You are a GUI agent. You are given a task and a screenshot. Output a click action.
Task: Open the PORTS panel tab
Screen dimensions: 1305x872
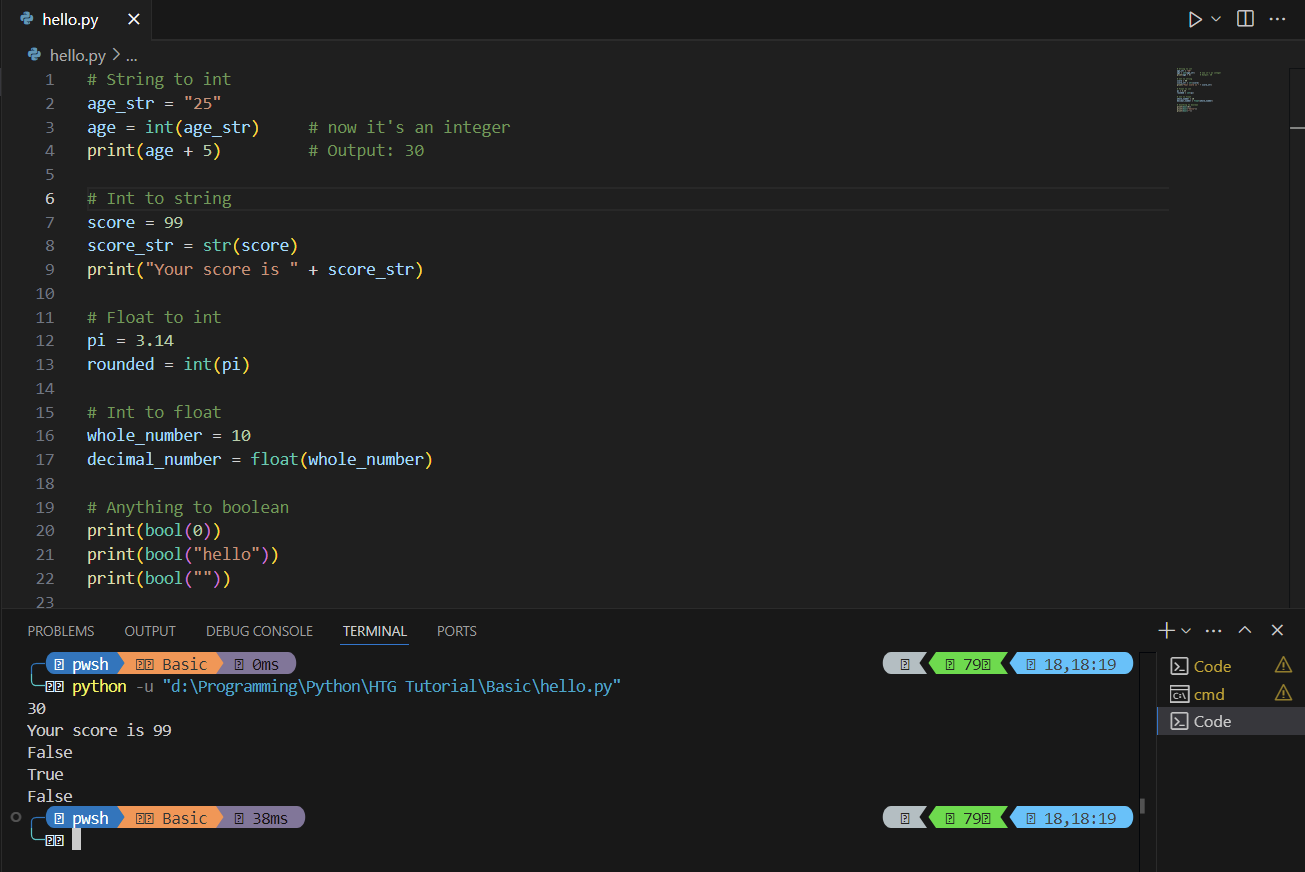click(456, 631)
